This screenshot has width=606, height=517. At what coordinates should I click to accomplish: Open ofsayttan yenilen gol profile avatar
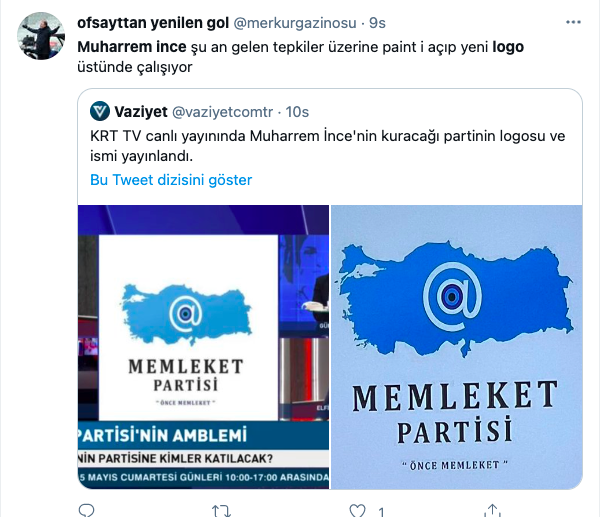click(41, 36)
